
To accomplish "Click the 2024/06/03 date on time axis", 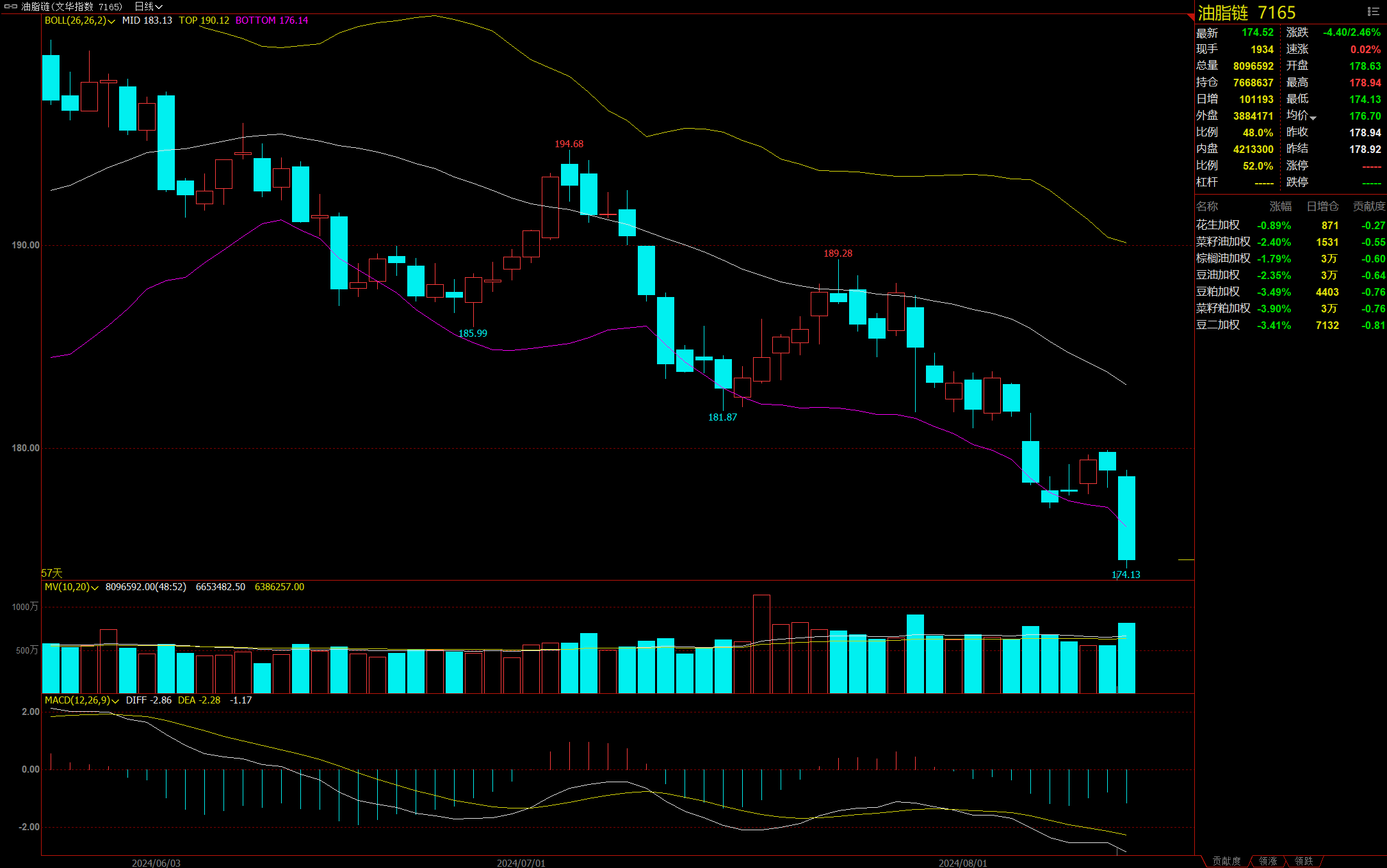I will (x=156, y=863).
